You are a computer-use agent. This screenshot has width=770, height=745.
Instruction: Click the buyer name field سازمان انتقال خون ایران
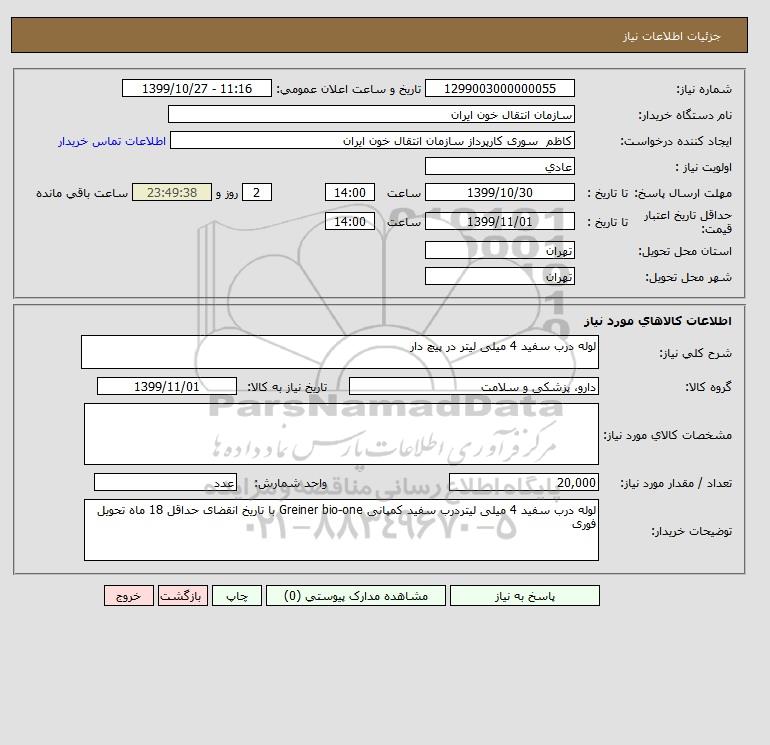tap(371, 114)
